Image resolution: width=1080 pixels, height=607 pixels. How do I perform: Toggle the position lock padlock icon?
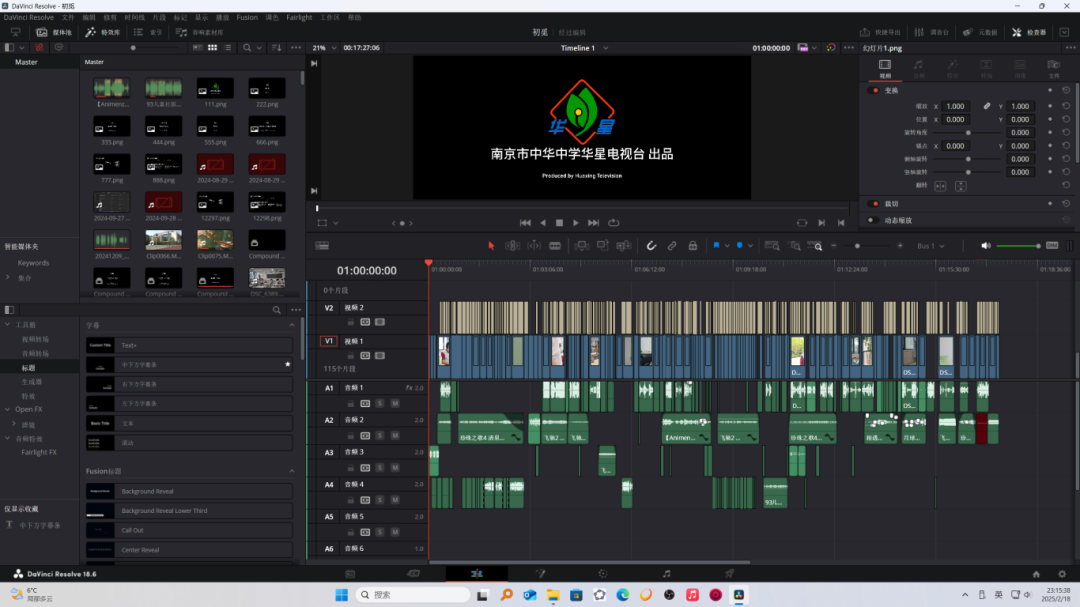click(693, 246)
